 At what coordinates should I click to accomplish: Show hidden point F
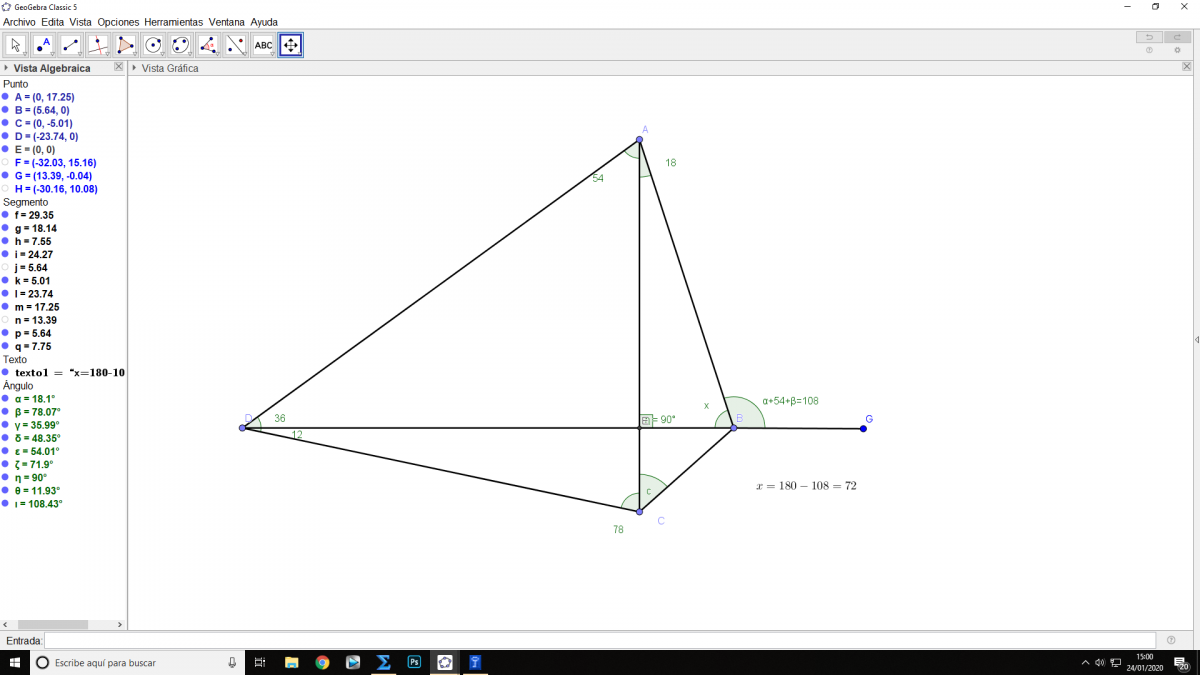[x=5, y=162]
